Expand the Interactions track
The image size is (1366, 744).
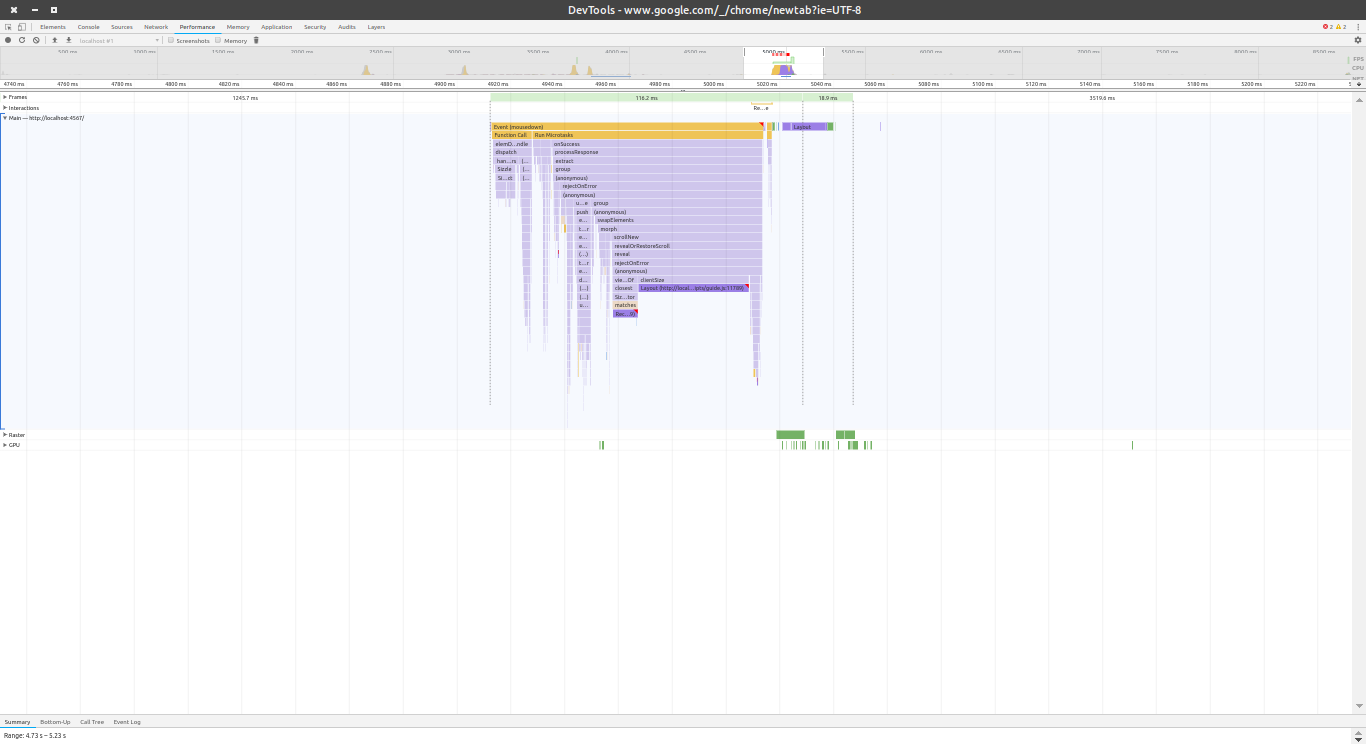click(x=5, y=108)
